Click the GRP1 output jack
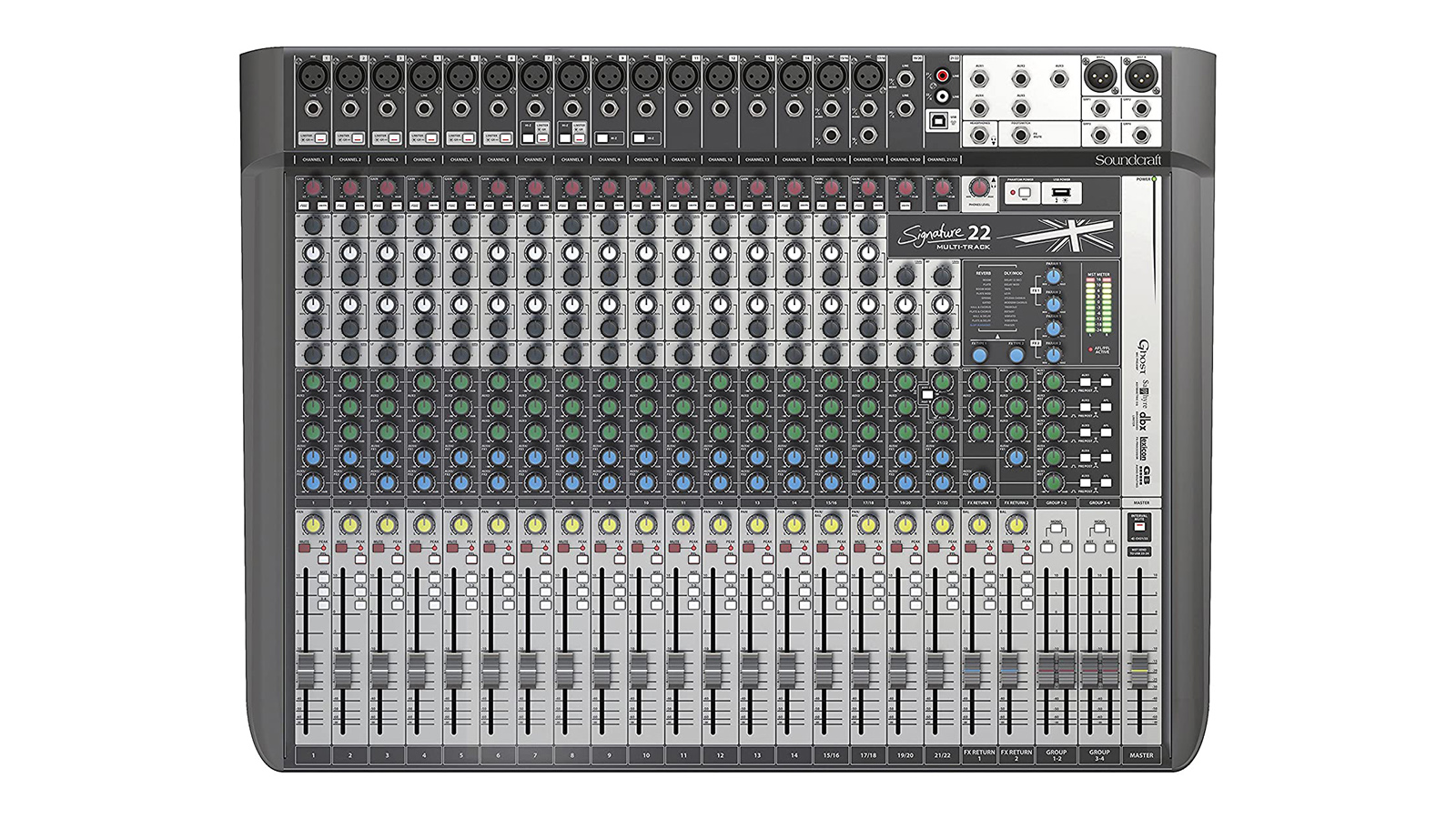 [1100, 108]
